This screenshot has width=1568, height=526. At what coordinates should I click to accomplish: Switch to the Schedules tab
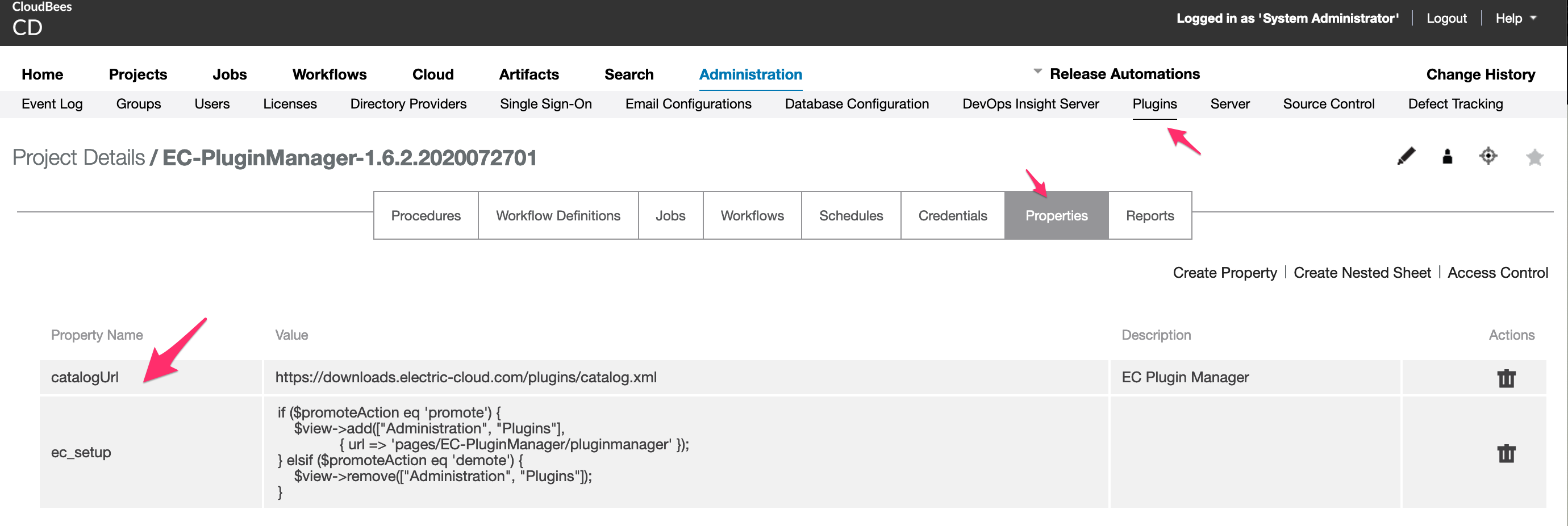[850, 215]
